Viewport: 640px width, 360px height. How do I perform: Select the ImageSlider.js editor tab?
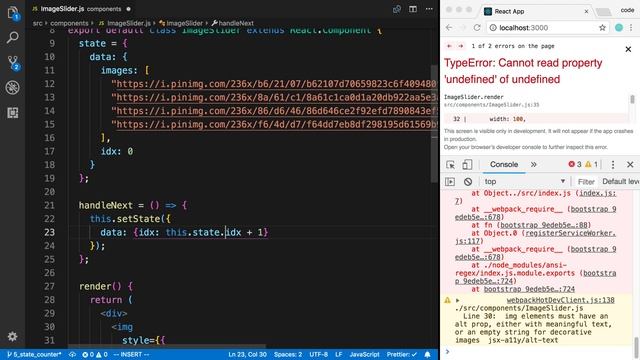click(x=81, y=9)
